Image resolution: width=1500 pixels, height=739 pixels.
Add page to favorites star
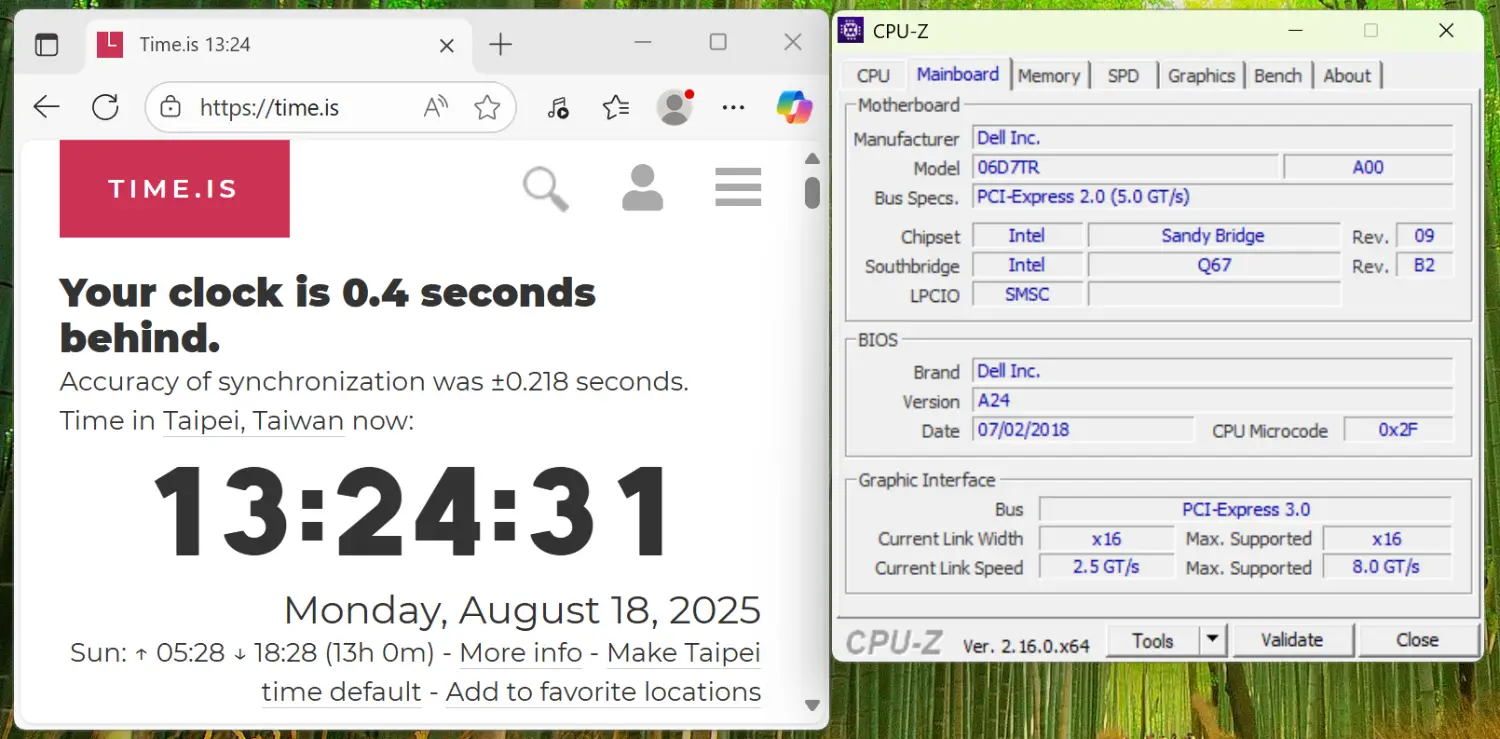click(x=487, y=107)
